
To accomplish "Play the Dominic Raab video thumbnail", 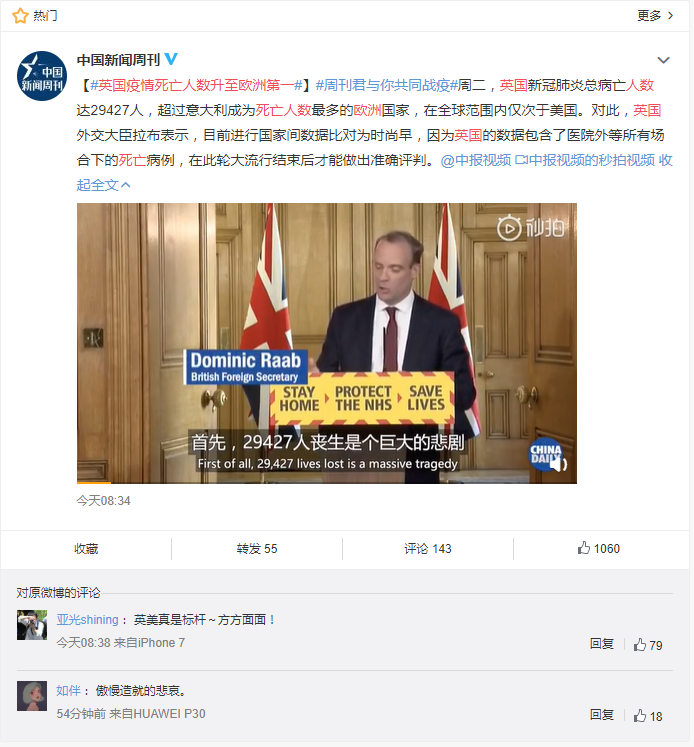I will [327, 343].
